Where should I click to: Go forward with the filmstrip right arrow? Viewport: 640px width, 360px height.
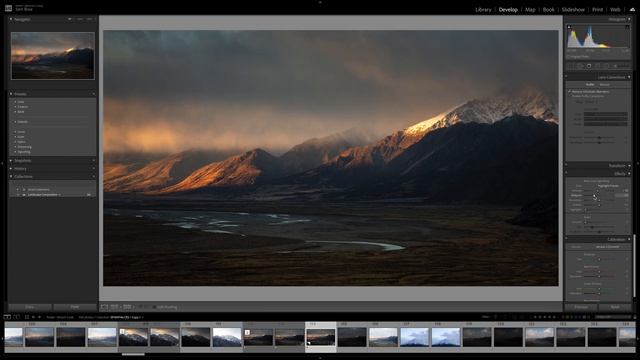click(x=39, y=317)
